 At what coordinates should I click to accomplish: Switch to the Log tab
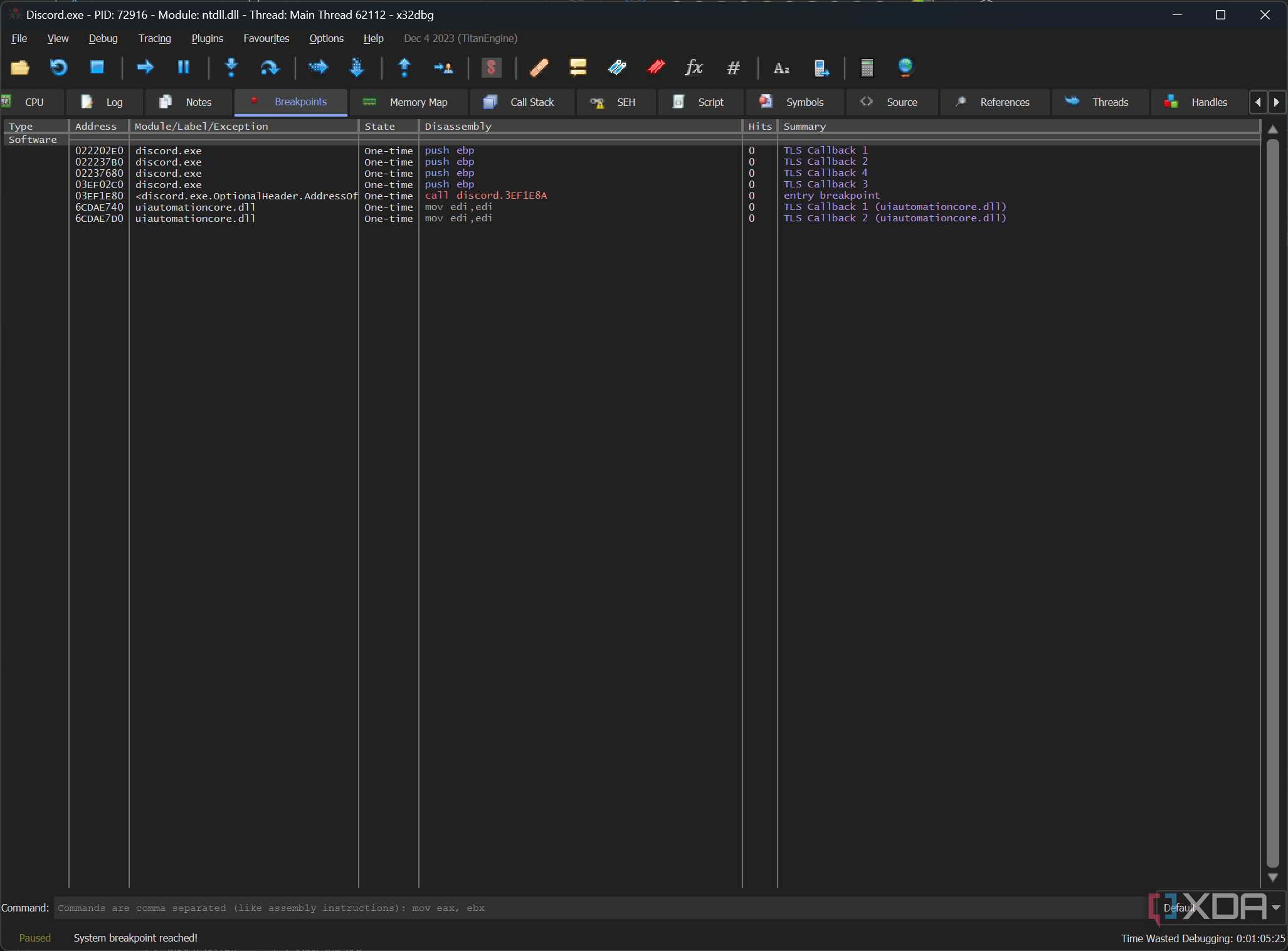[x=104, y=102]
